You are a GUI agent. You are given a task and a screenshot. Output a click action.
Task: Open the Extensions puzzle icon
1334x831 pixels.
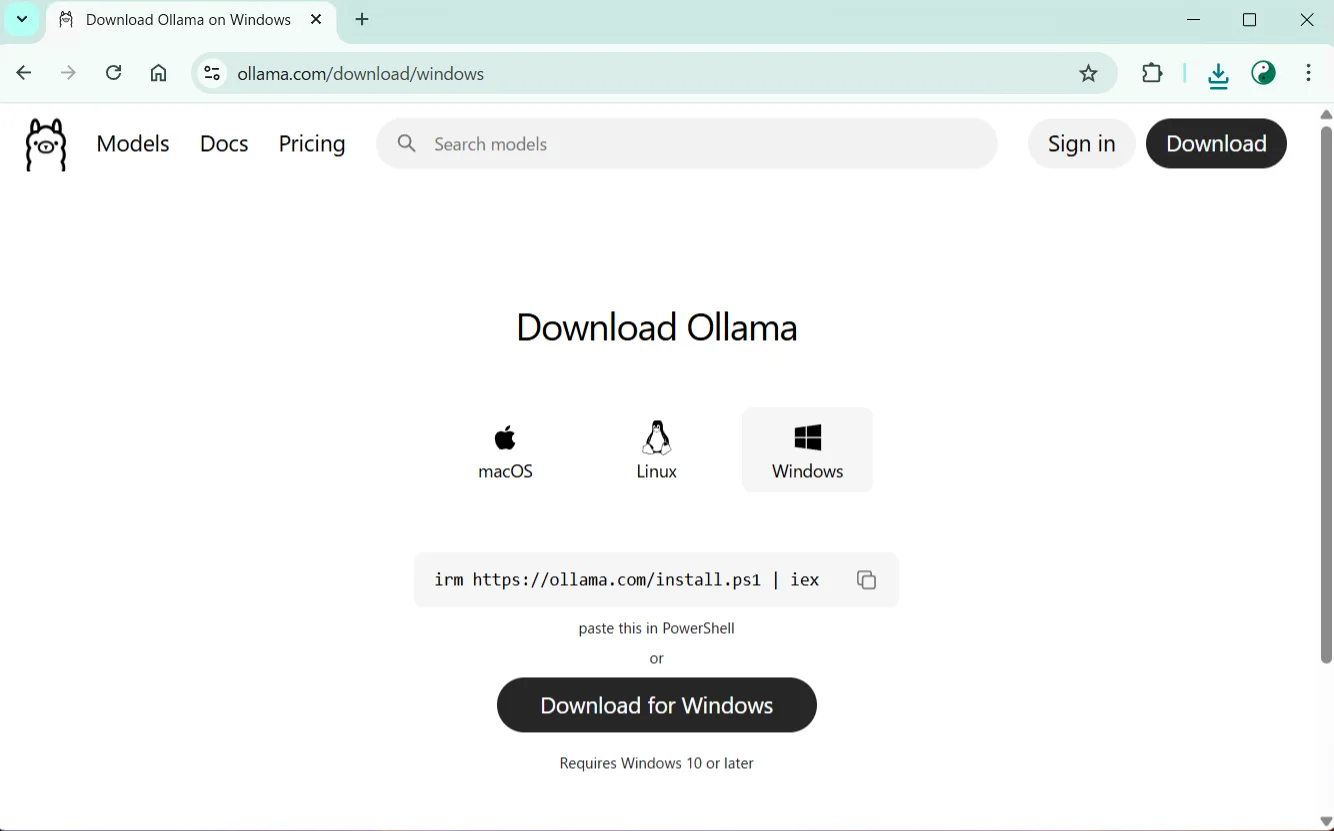point(1152,73)
